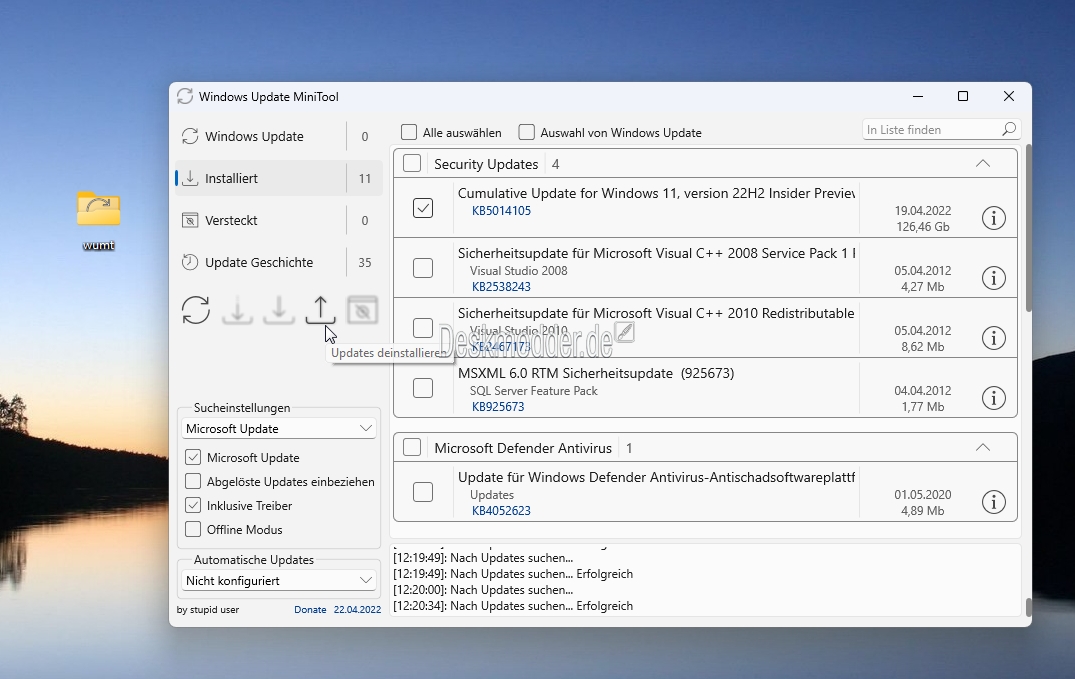
Task: Click the 126,46 Gb size value
Action: click(x=923, y=226)
